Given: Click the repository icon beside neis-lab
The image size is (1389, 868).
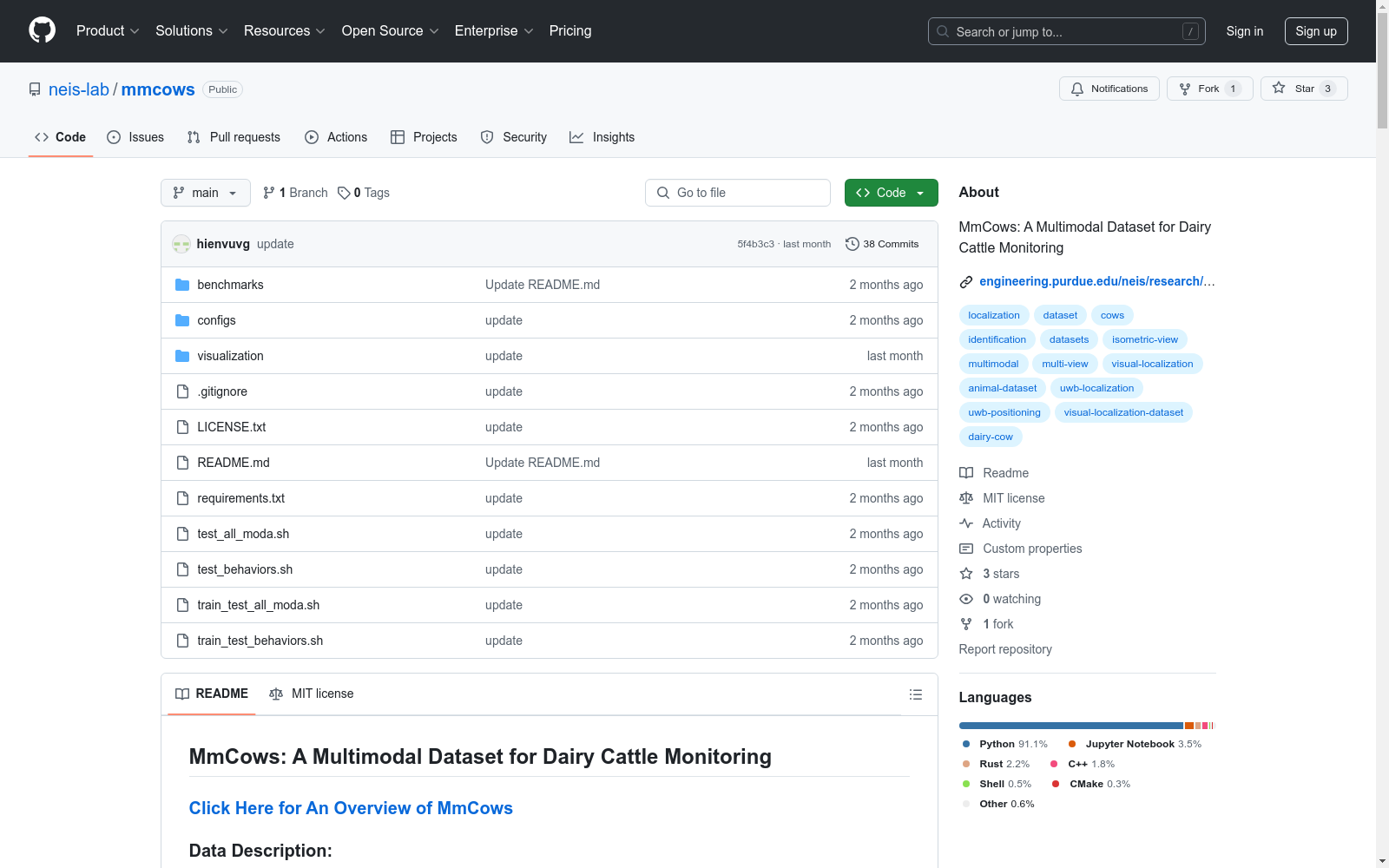Looking at the screenshot, I should [35, 89].
